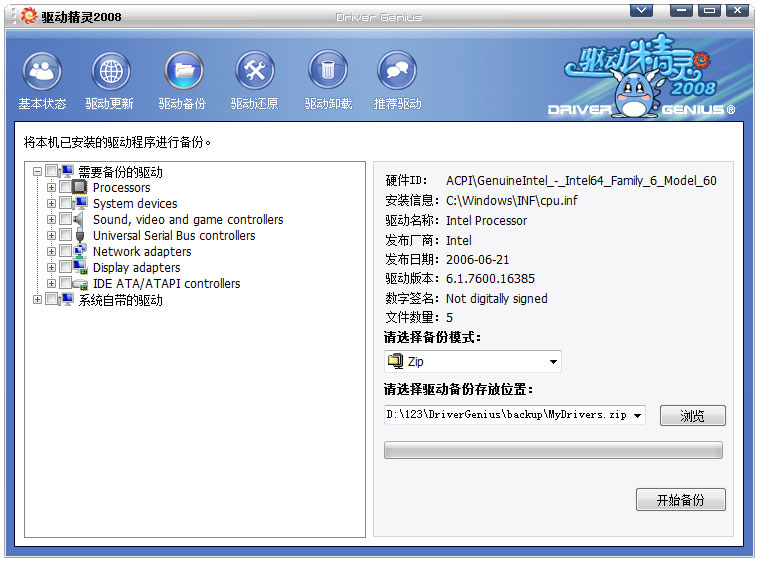Open the 推荐驱动 recommended drivers icon
757x562 pixels.
397,72
